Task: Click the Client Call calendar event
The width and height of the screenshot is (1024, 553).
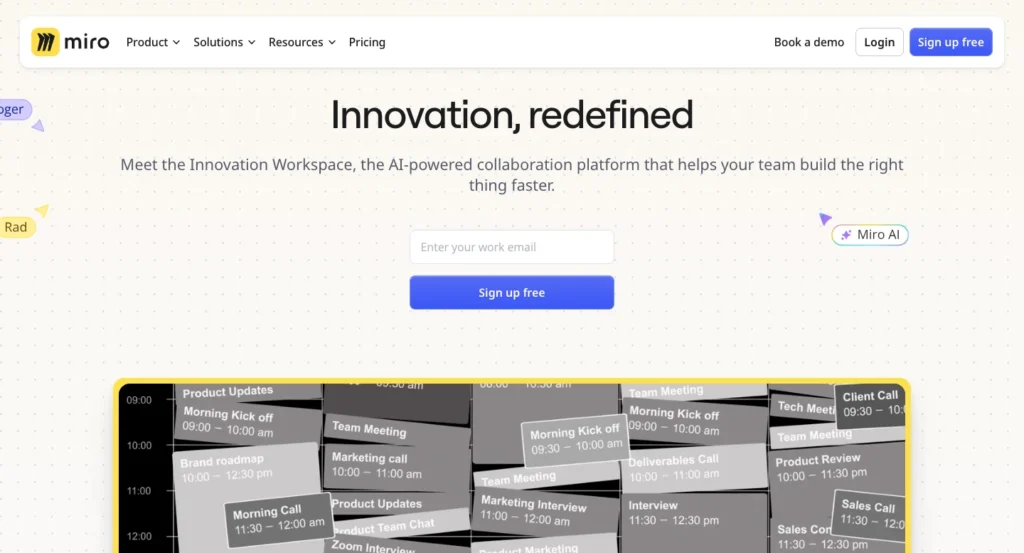Action: 872,403
